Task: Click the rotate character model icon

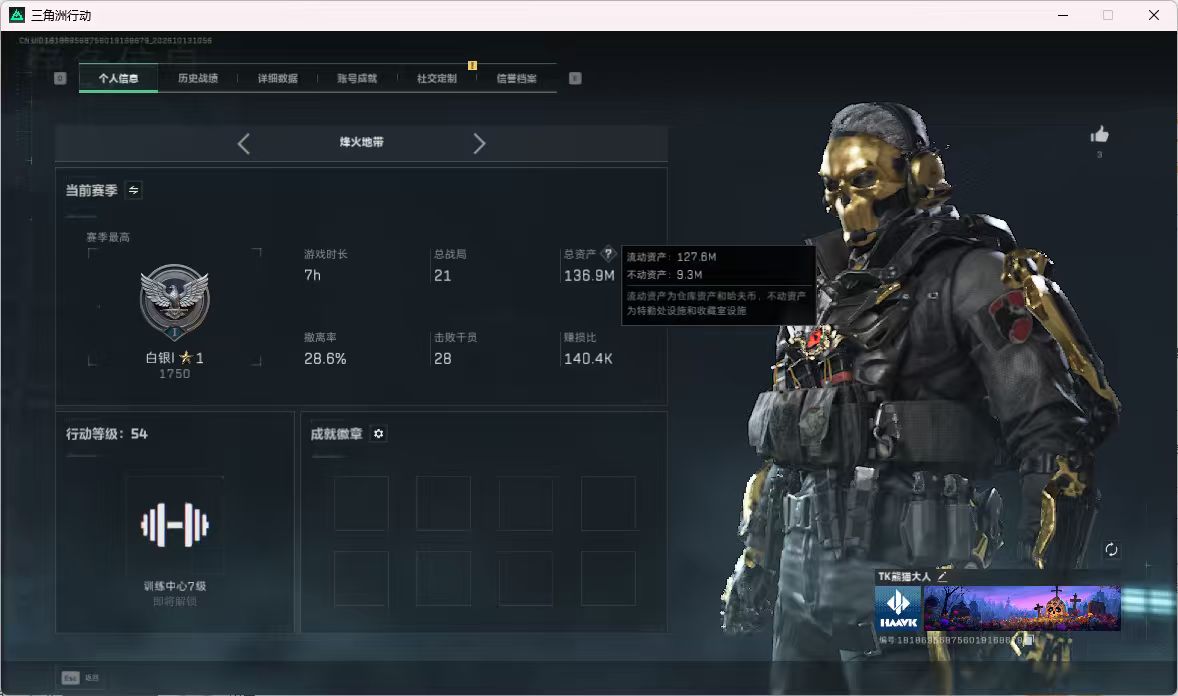Action: tap(1111, 549)
